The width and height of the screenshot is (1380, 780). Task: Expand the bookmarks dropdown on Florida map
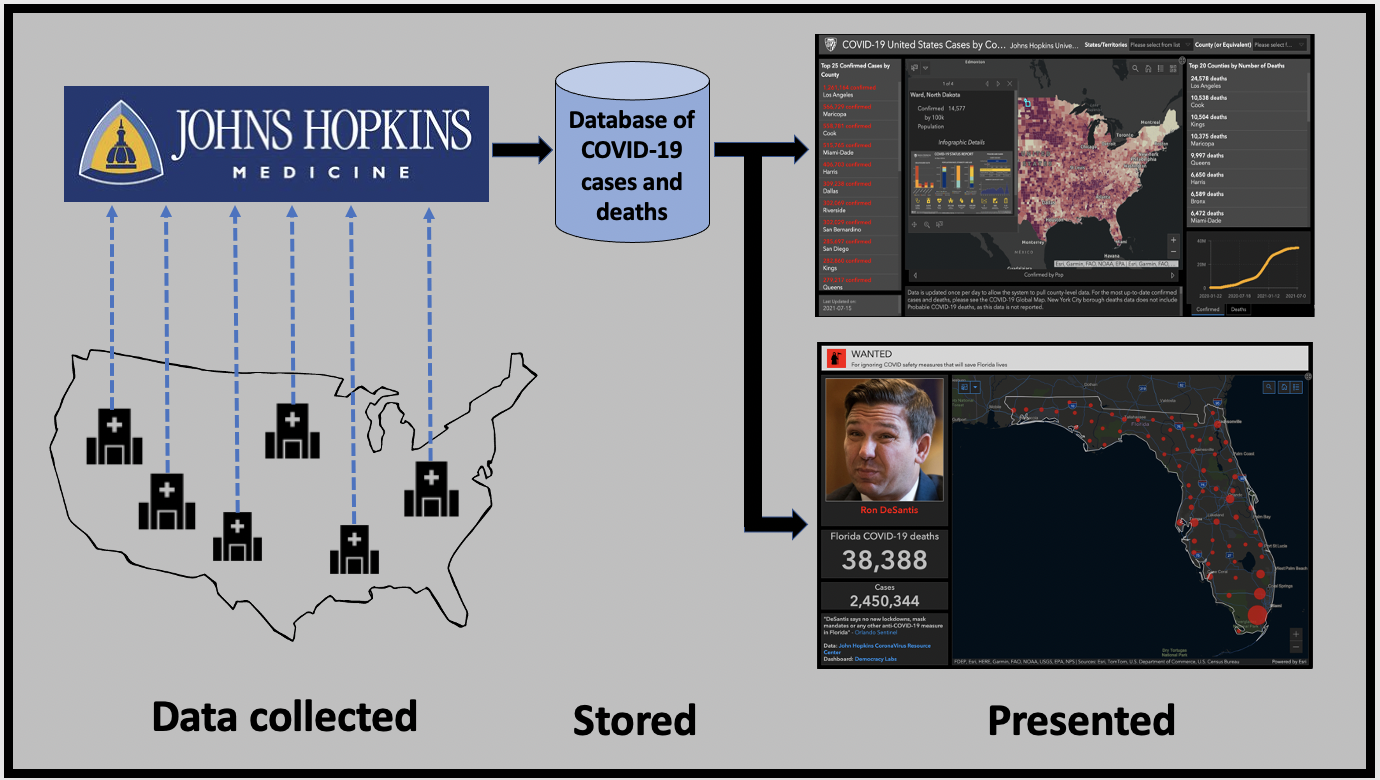(975, 387)
